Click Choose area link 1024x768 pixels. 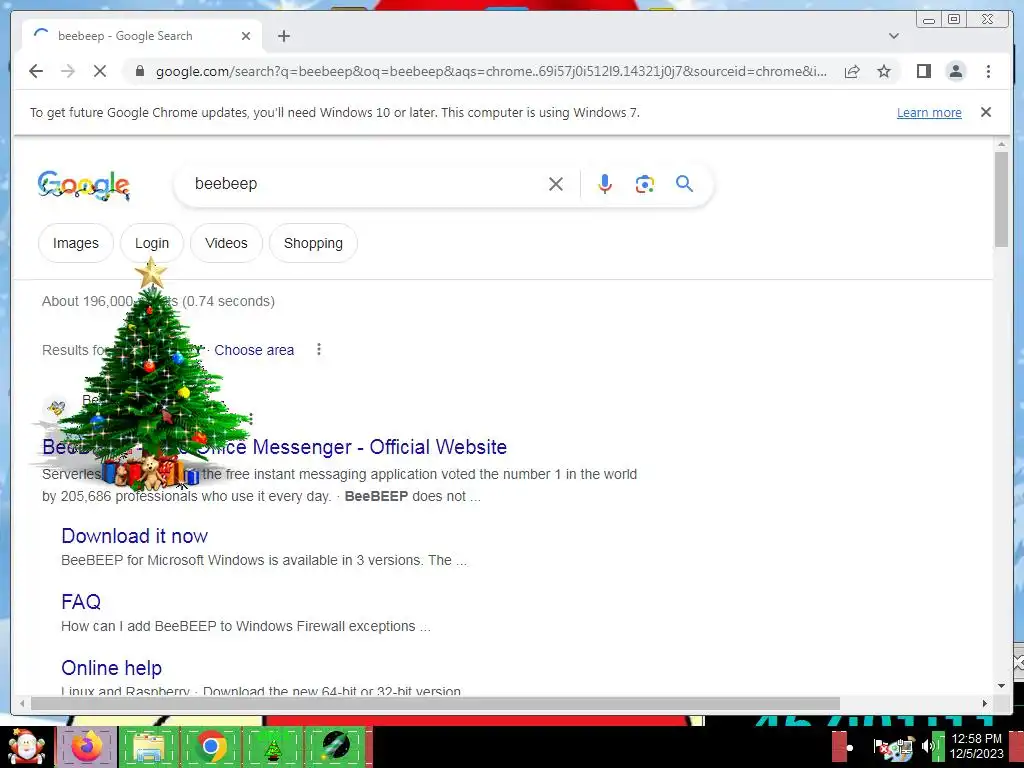(254, 350)
